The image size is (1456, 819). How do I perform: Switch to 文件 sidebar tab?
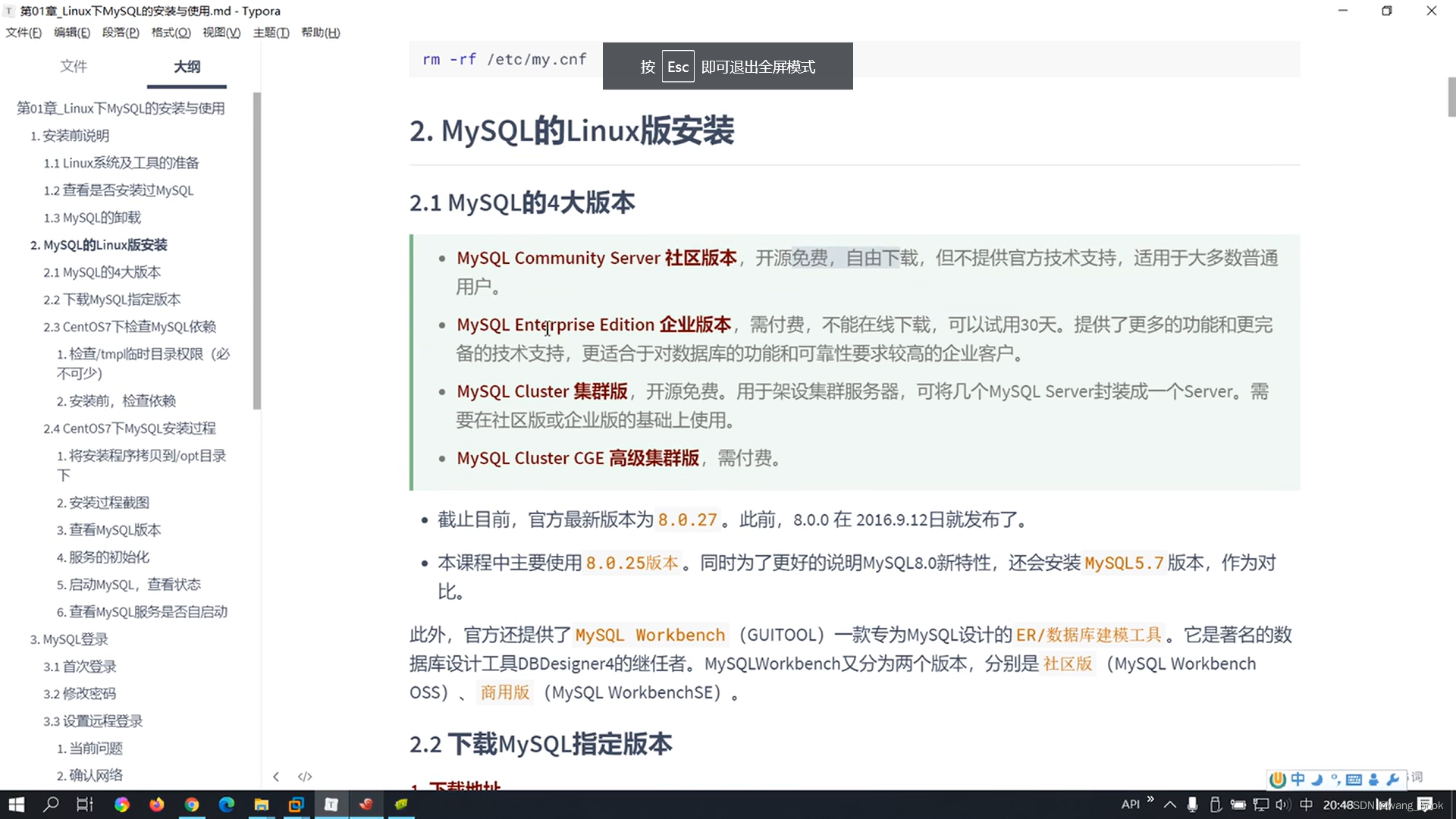tap(74, 67)
